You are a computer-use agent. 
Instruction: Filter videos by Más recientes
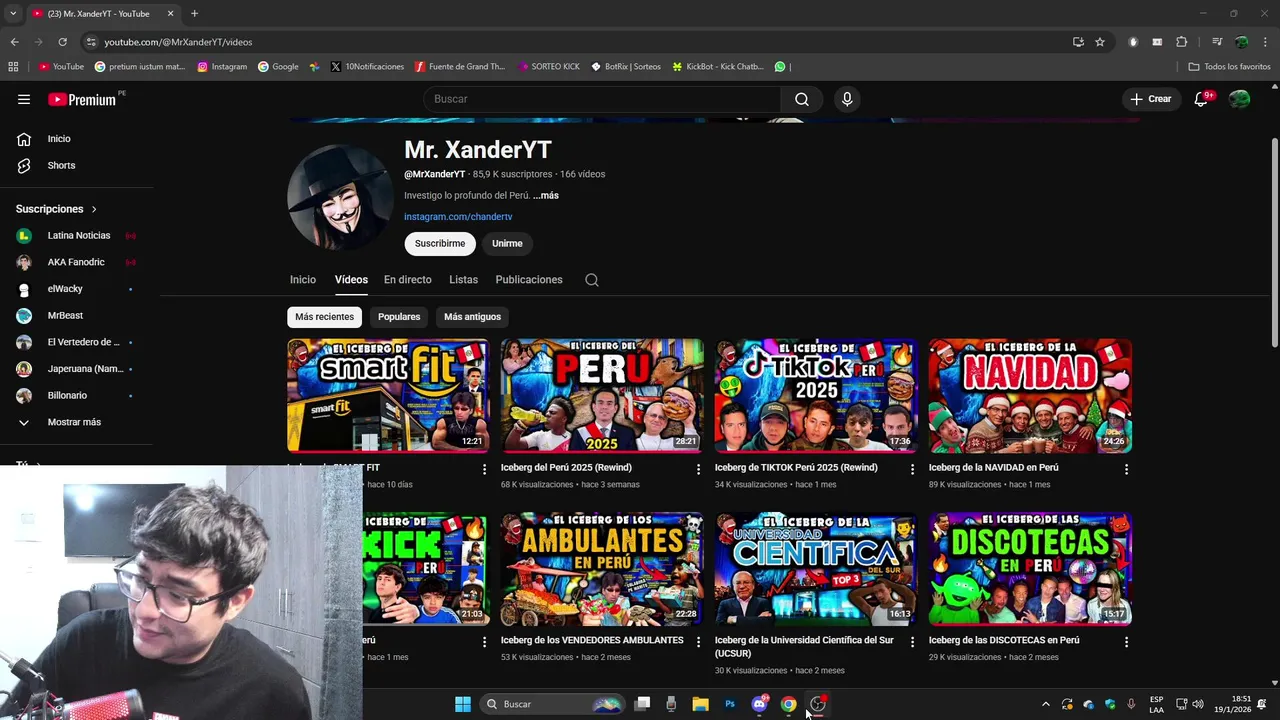(x=324, y=317)
